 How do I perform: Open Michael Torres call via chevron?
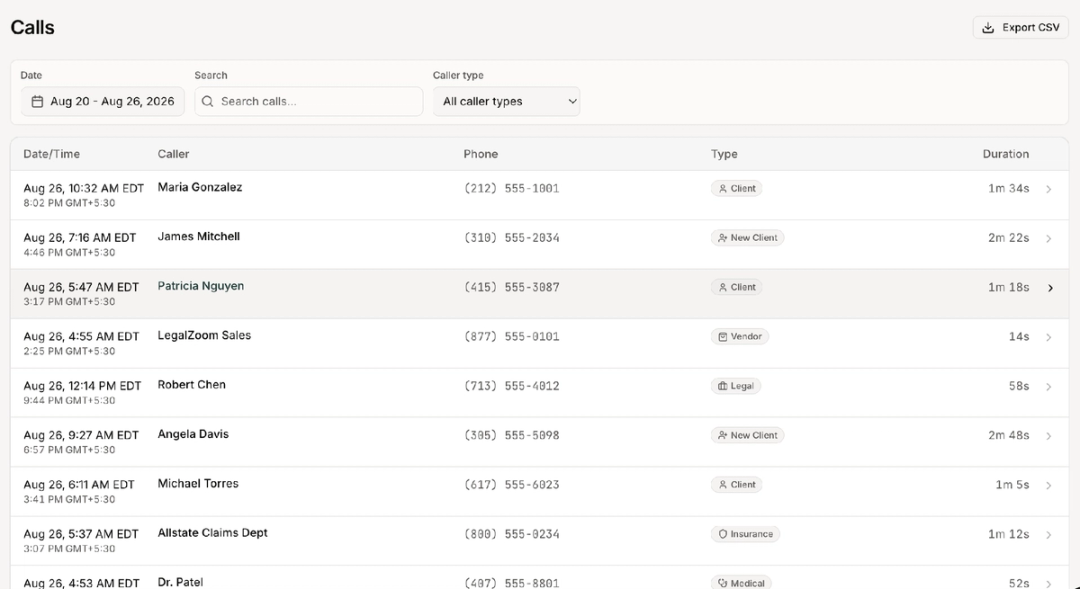(1049, 486)
